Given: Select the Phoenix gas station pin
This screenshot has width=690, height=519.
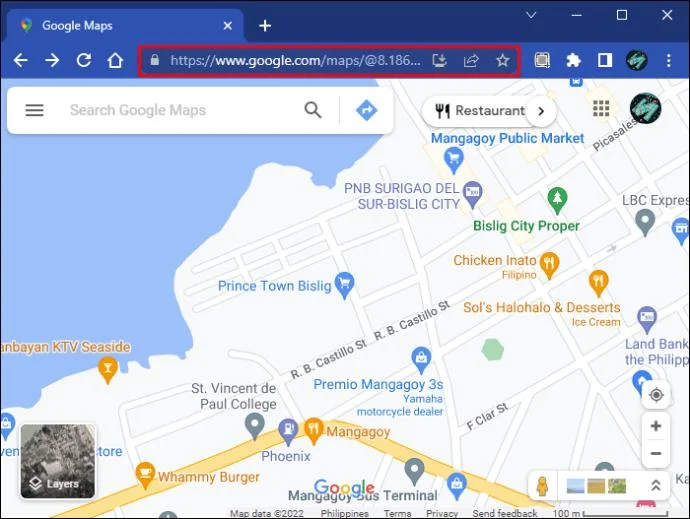Looking at the screenshot, I should click(288, 432).
